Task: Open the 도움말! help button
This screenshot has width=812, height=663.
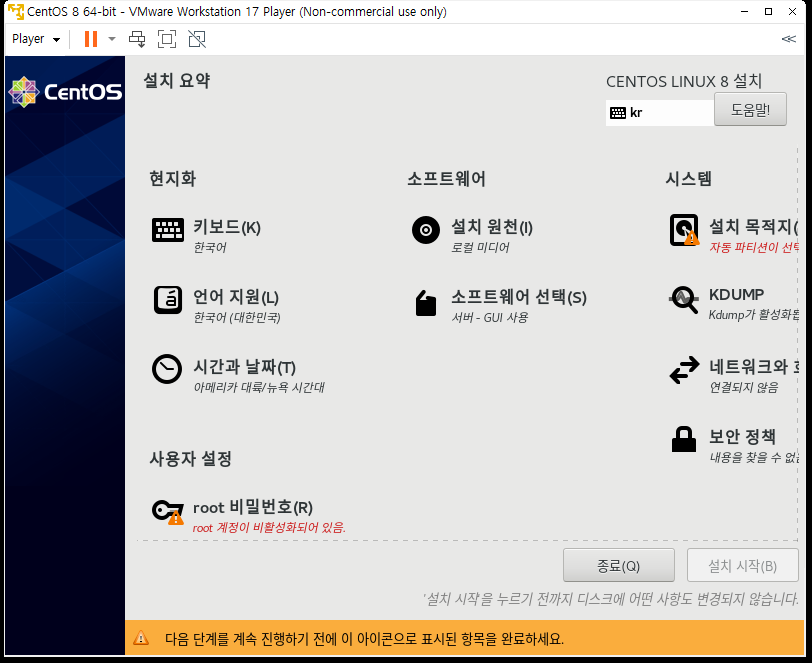Action: click(x=750, y=109)
